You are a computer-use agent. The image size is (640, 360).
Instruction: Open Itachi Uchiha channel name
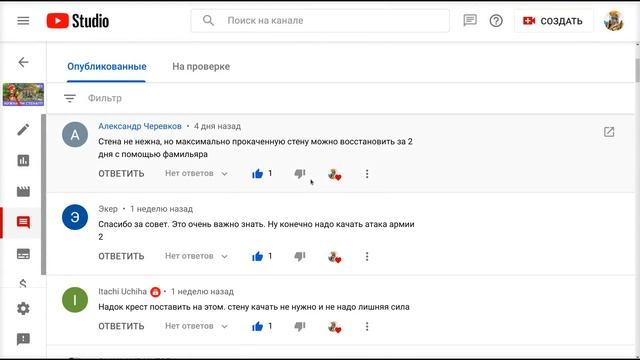point(122,291)
